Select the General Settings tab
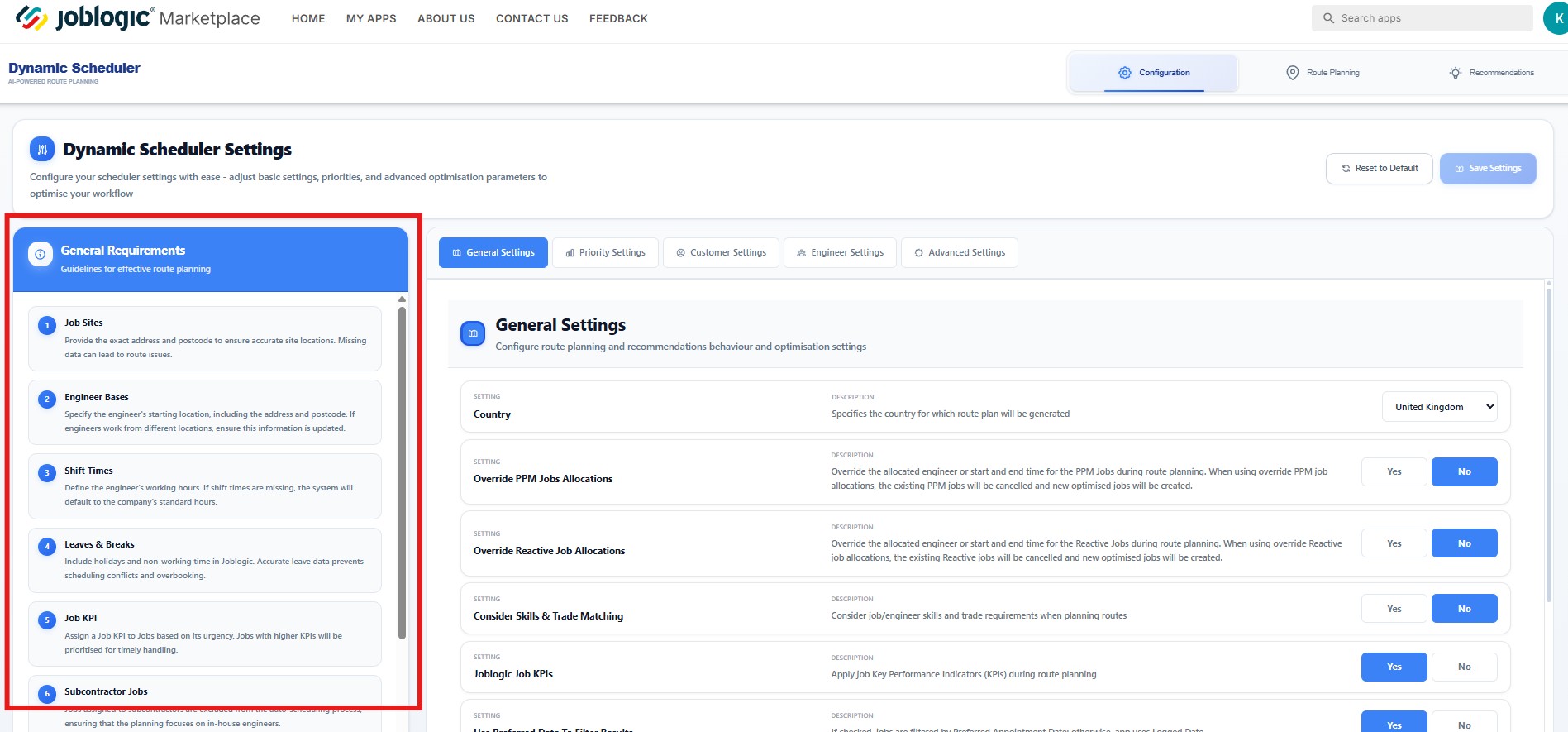Image resolution: width=1568 pixels, height=732 pixels. pyautogui.click(x=493, y=252)
